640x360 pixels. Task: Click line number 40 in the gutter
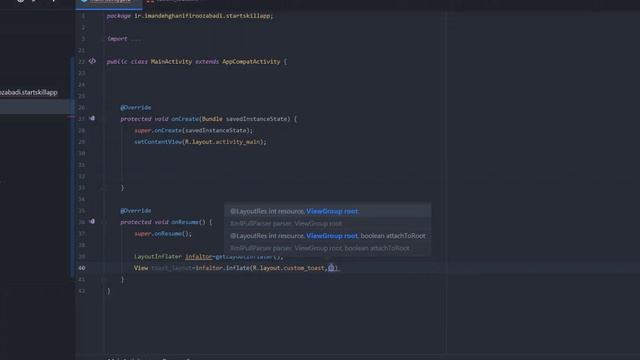(82, 268)
